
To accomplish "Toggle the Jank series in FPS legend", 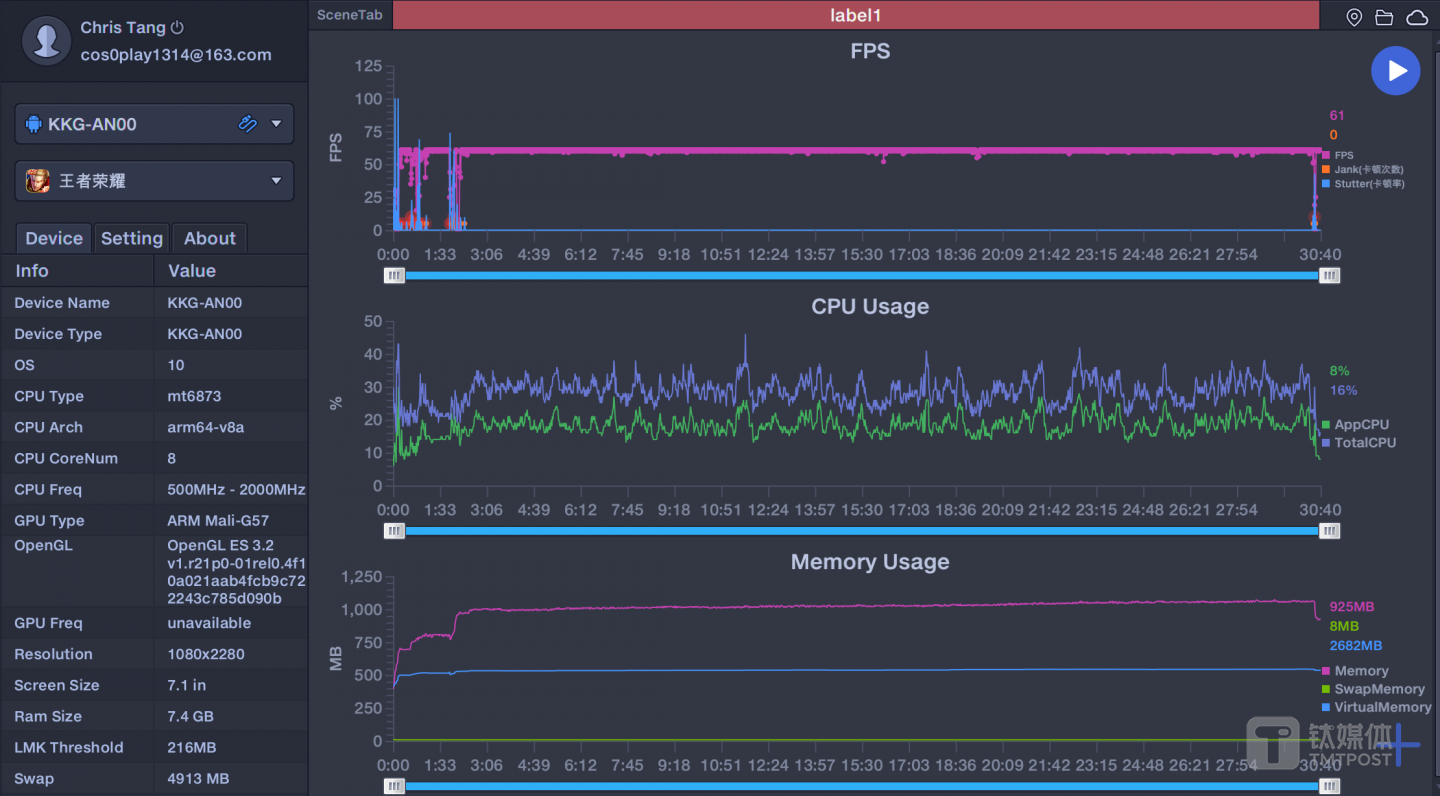I will pos(1367,169).
